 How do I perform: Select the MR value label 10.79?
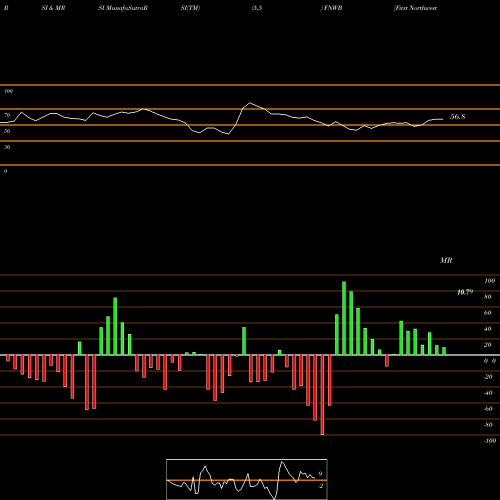(x=465, y=292)
